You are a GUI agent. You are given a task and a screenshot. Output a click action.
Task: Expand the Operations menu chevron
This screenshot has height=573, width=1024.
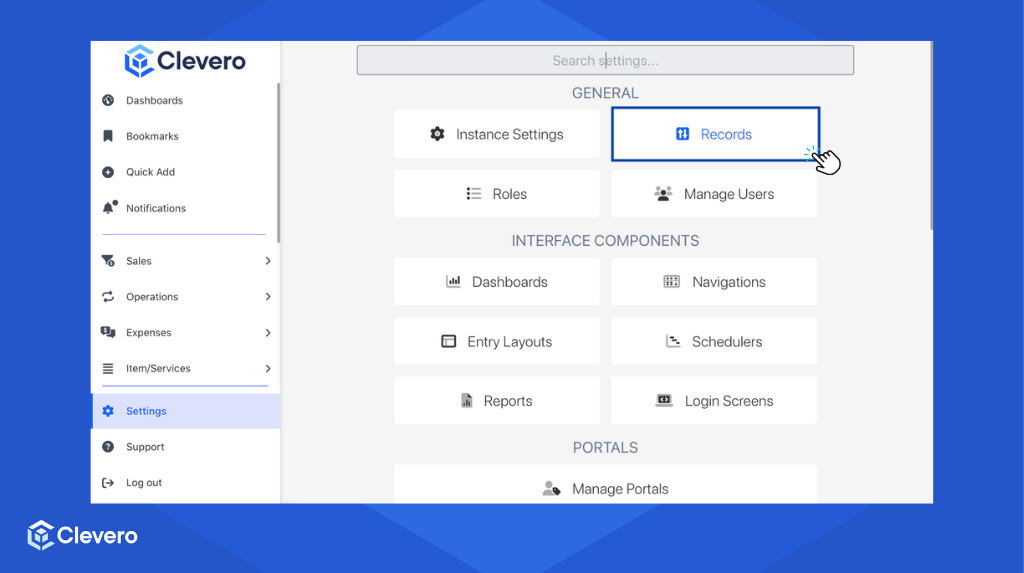(268, 297)
